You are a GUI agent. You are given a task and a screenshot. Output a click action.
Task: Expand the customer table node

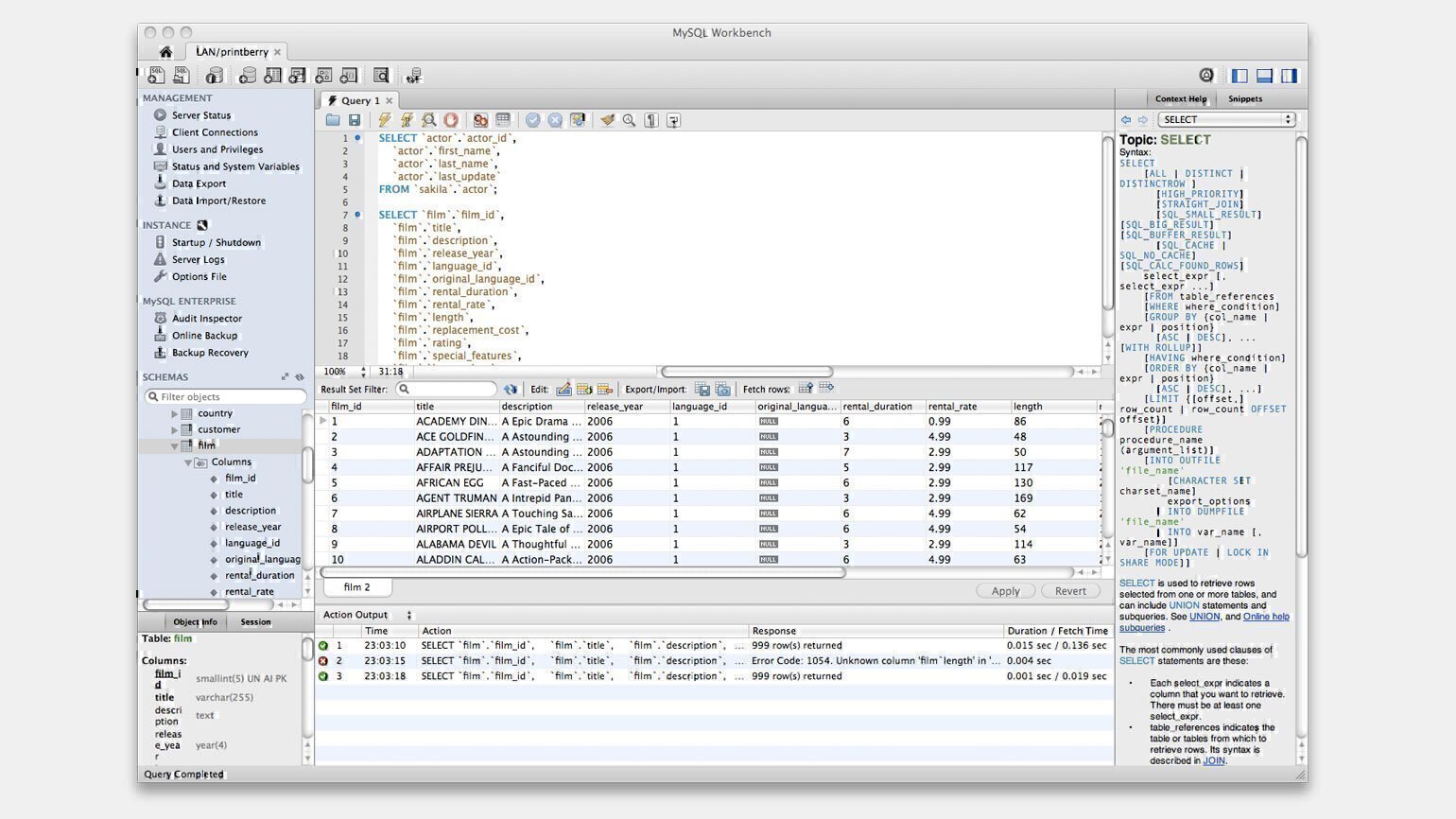pyautogui.click(x=174, y=430)
